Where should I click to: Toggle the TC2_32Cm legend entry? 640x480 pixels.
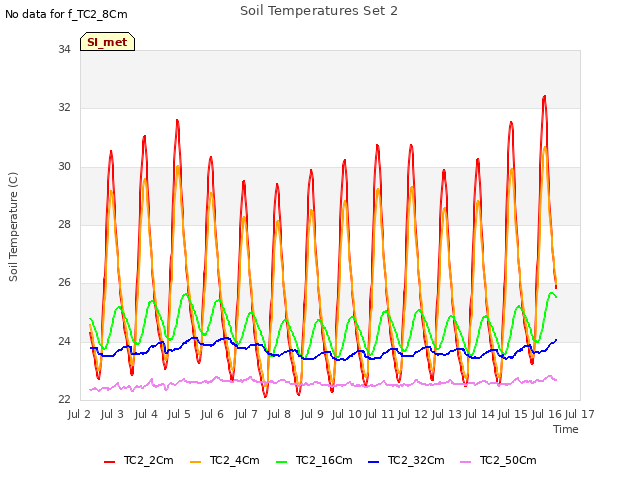[x=406, y=460]
